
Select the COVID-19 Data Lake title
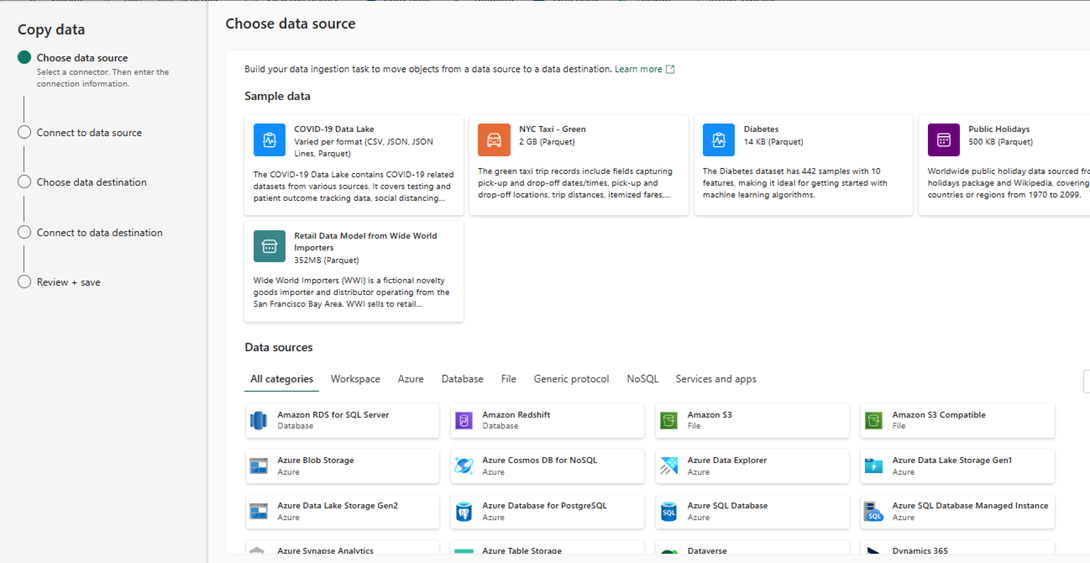click(x=334, y=129)
